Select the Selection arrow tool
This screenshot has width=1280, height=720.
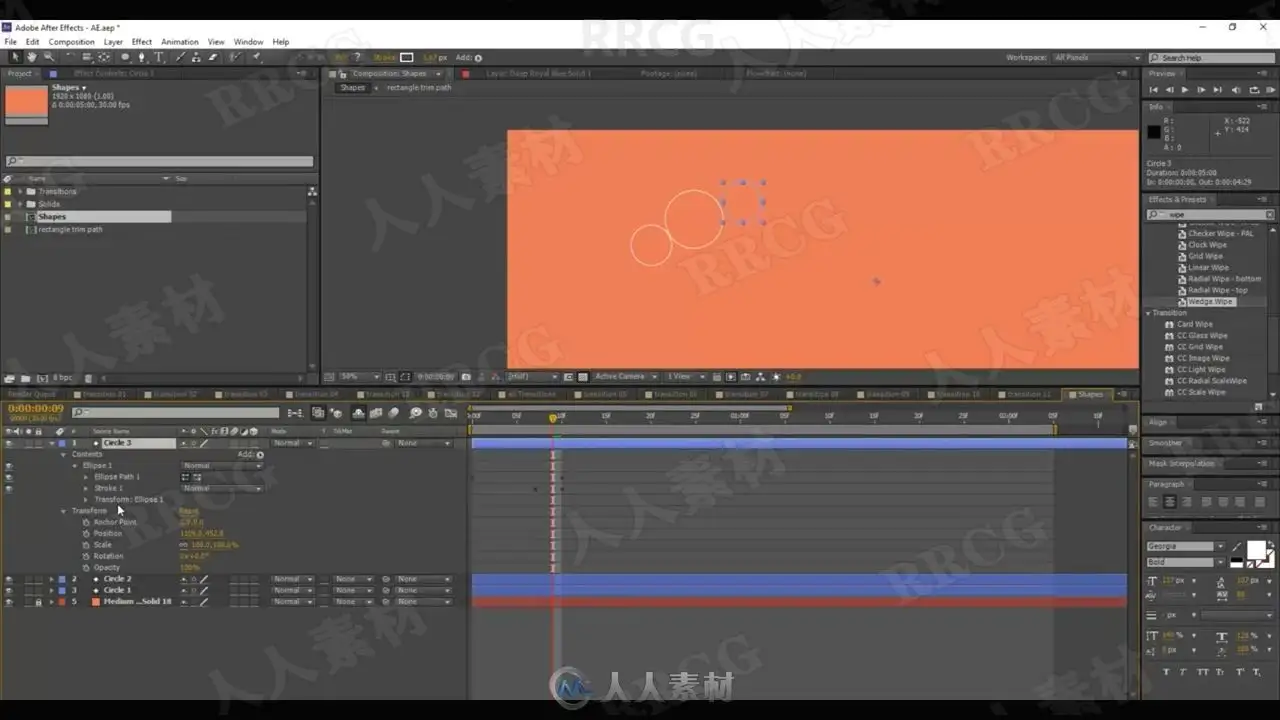(15, 57)
